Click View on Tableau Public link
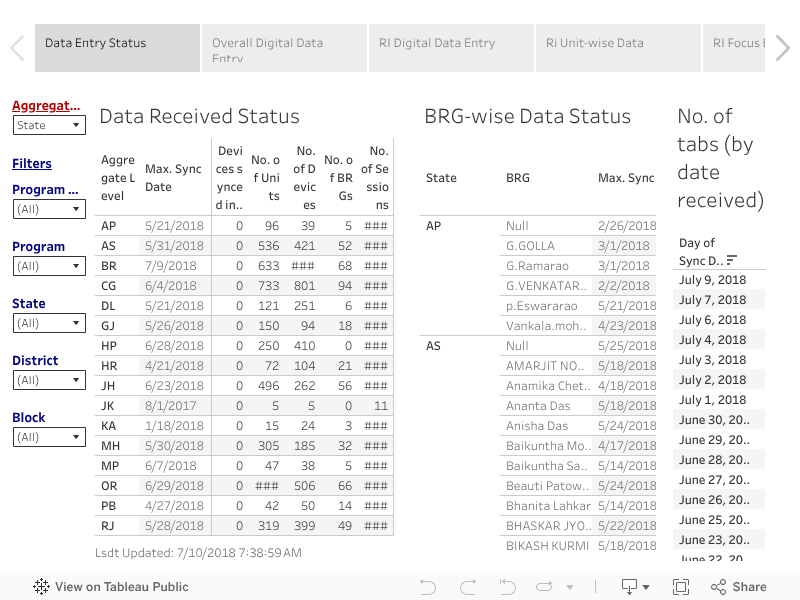The image size is (800, 600). pyautogui.click(x=111, y=587)
